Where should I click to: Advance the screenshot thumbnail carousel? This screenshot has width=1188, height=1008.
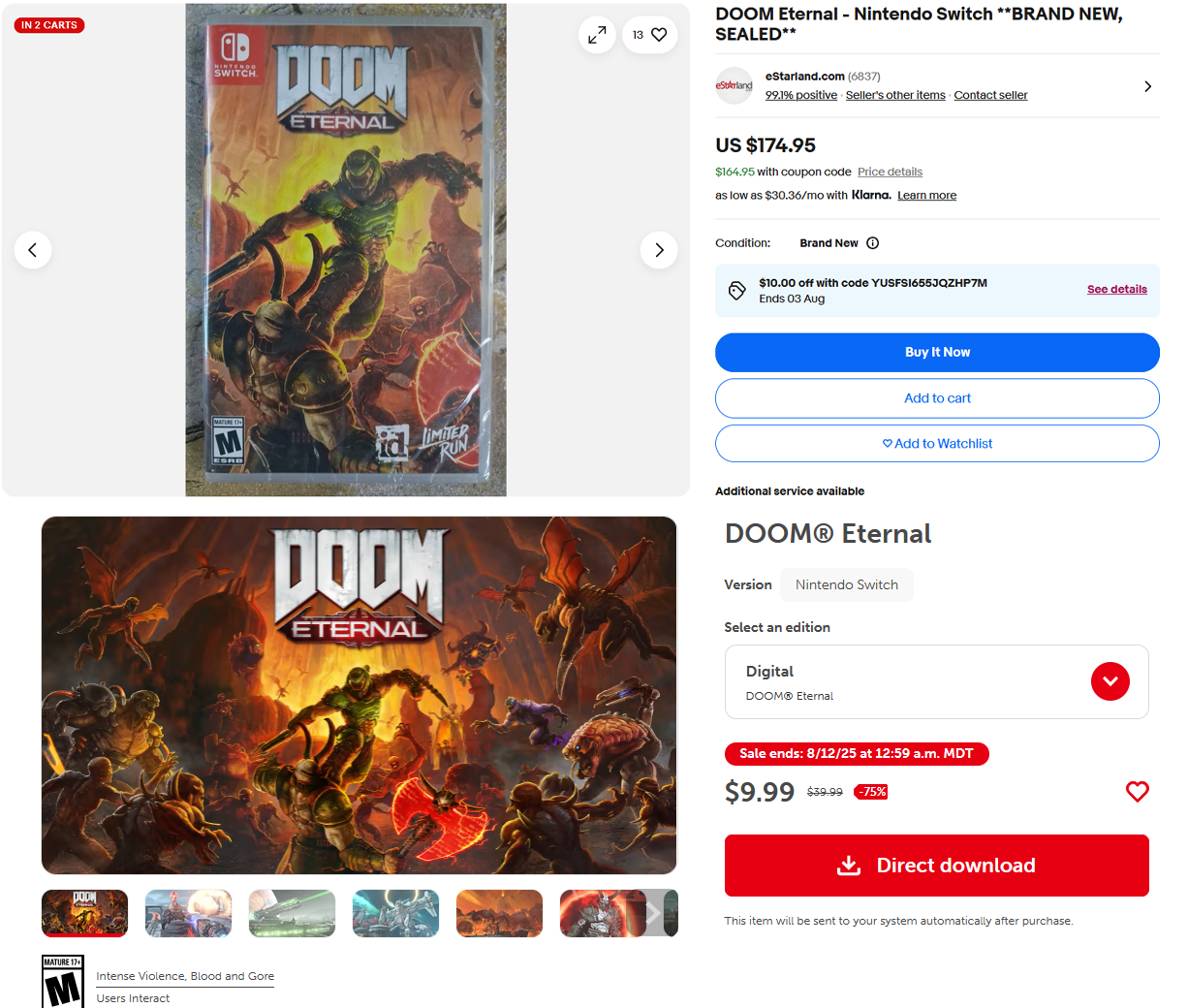(654, 913)
